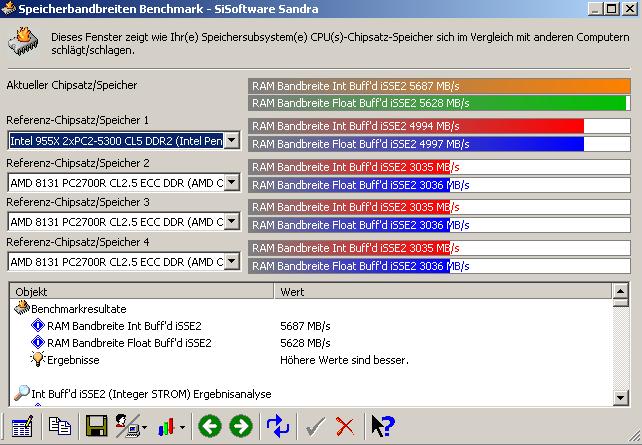The width and height of the screenshot is (642, 445).
Task: Click red 3035 MB/s bar for Referenz 4
Action: tap(439, 248)
